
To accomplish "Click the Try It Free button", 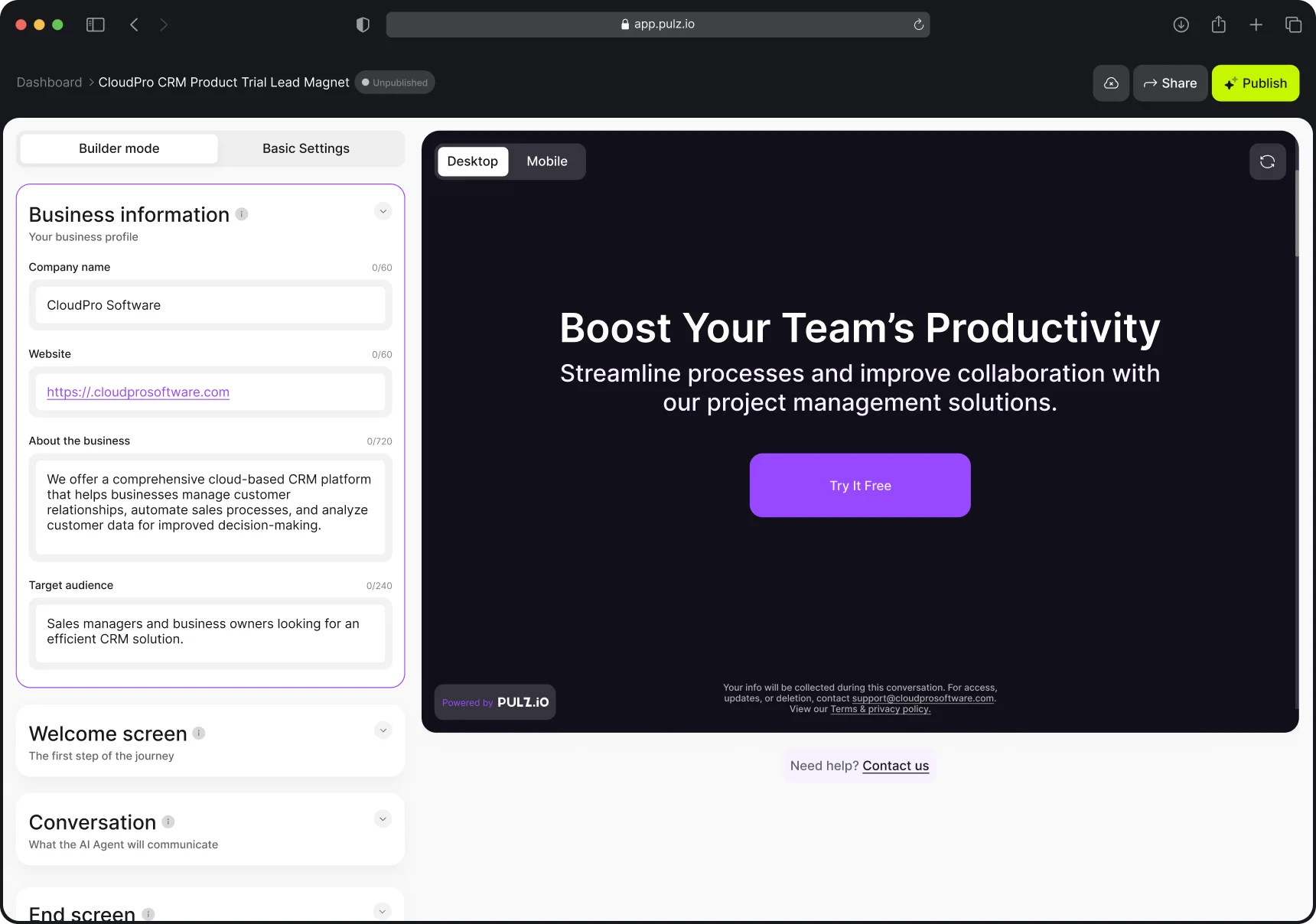I will coord(859,485).
